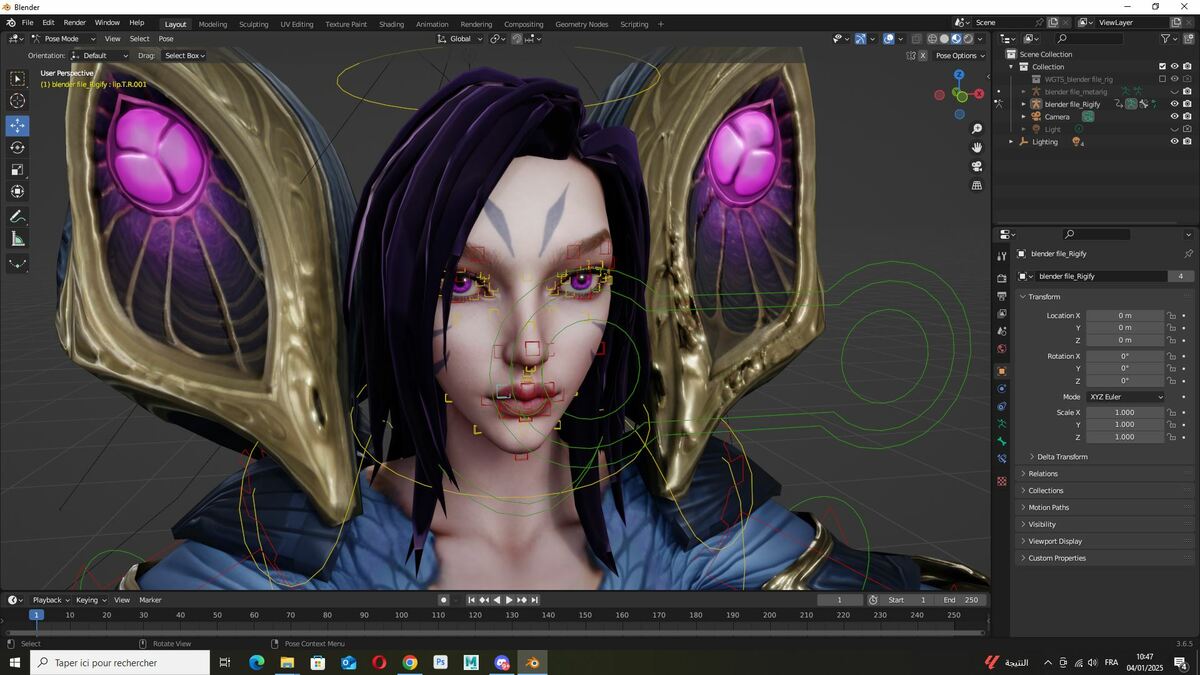Open the Object properties tab
Screen dimensions: 1200x675
1002,371
